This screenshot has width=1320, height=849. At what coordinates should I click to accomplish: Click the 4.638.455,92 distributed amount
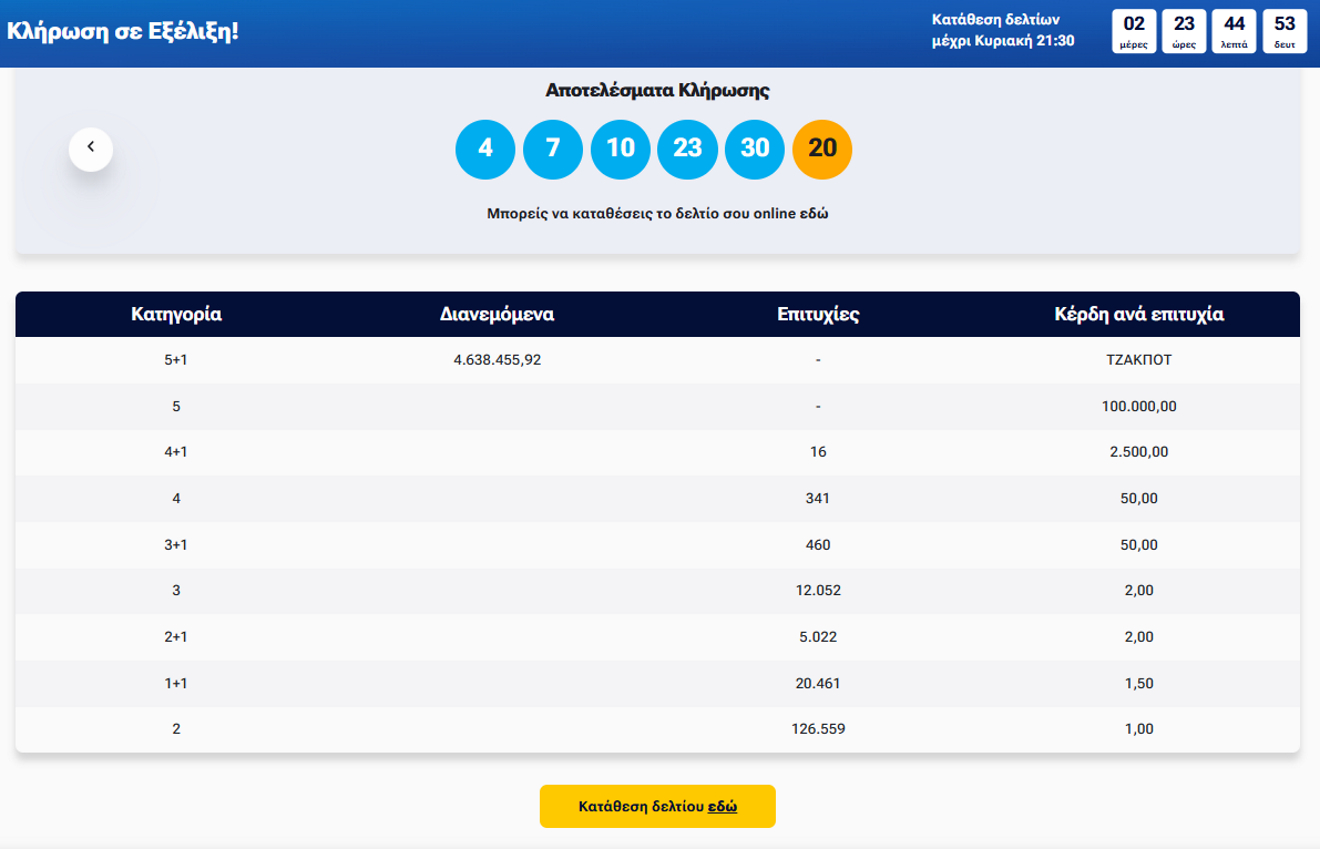497,360
